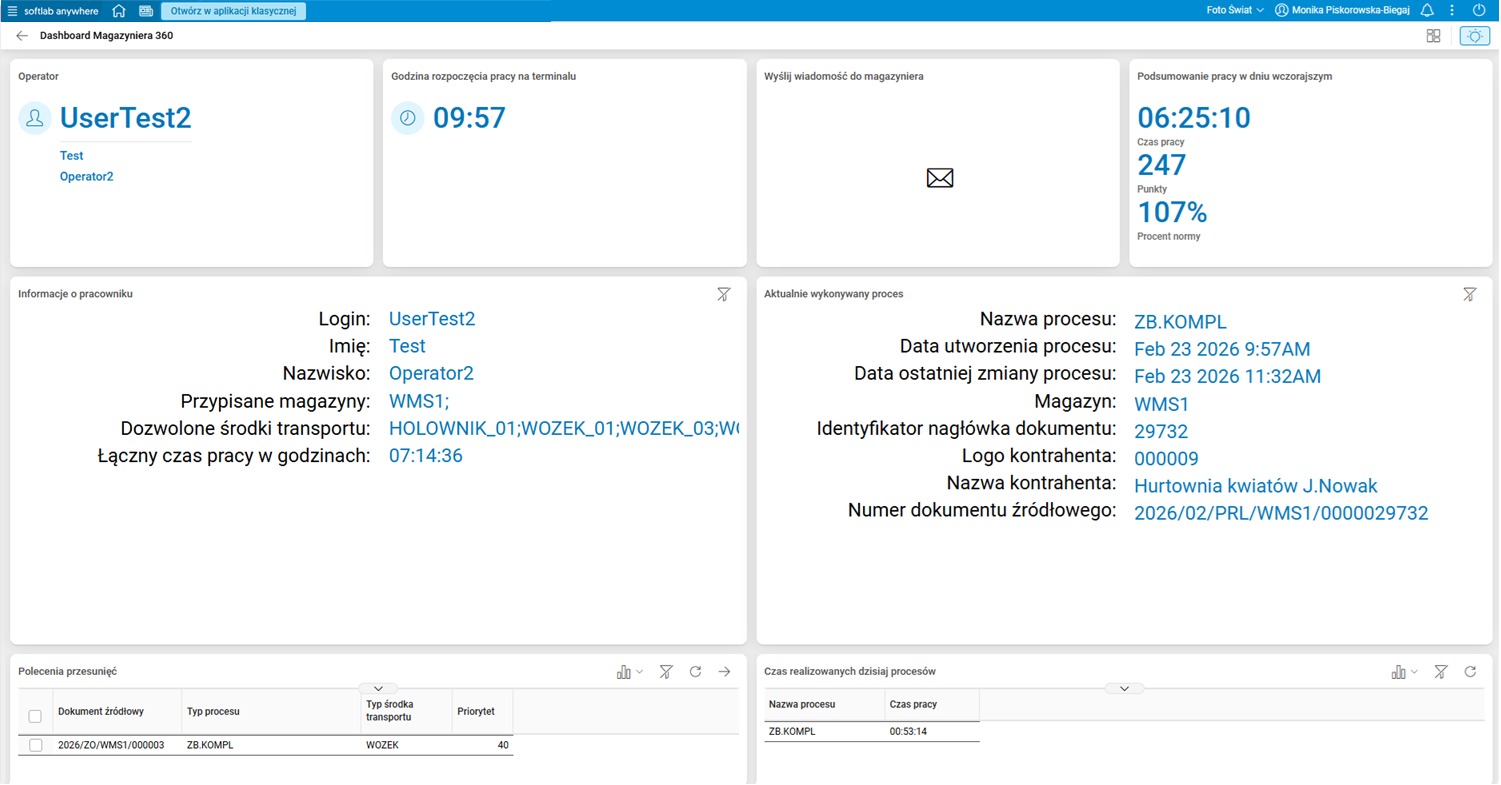The width and height of the screenshot is (1501, 785).
Task: Click the operator avatar icon beside UserTest2
Action: coord(35,118)
